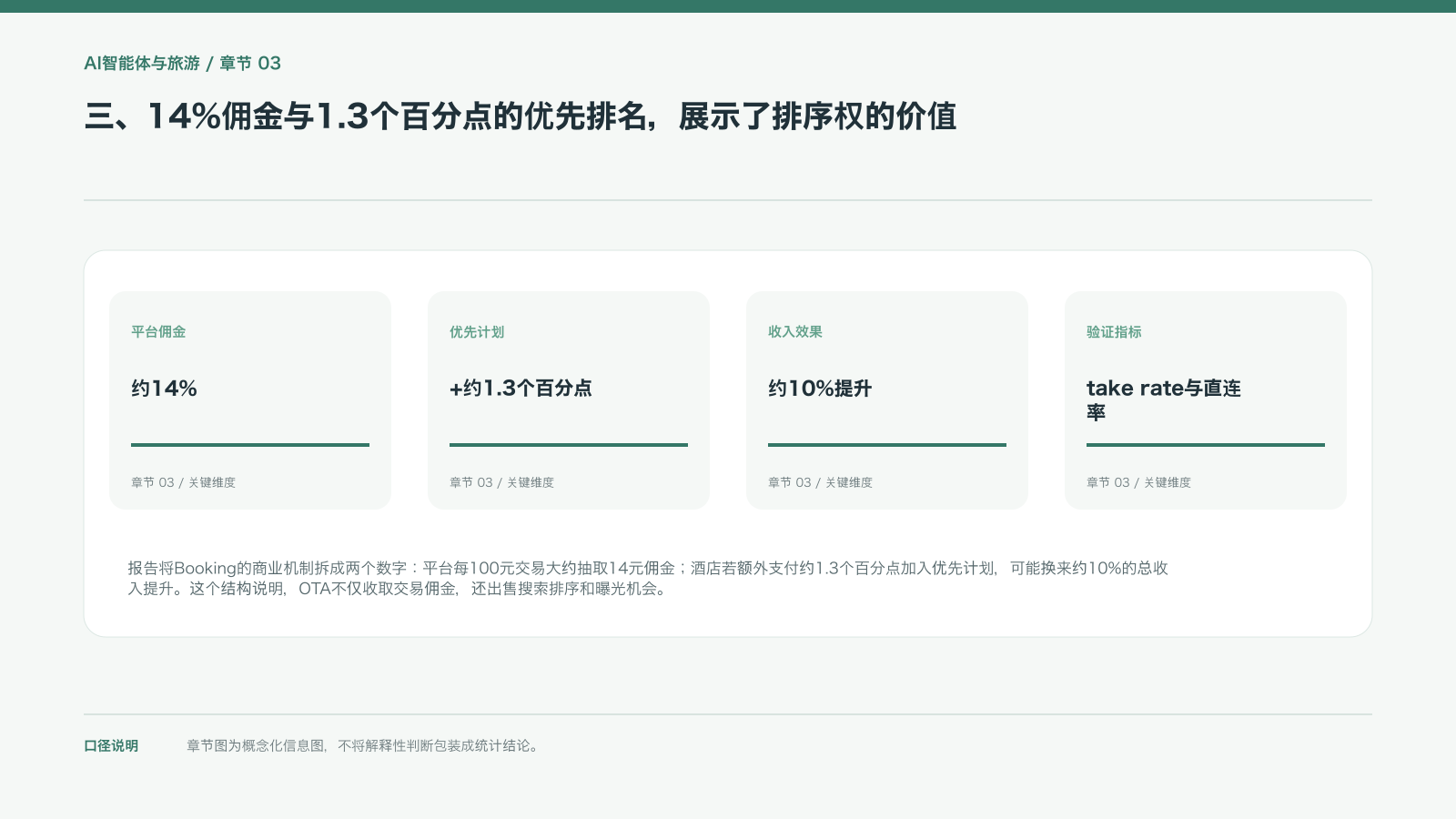Click "章节 03 / 关键维度" in 优先计划 card

tap(501, 482)
